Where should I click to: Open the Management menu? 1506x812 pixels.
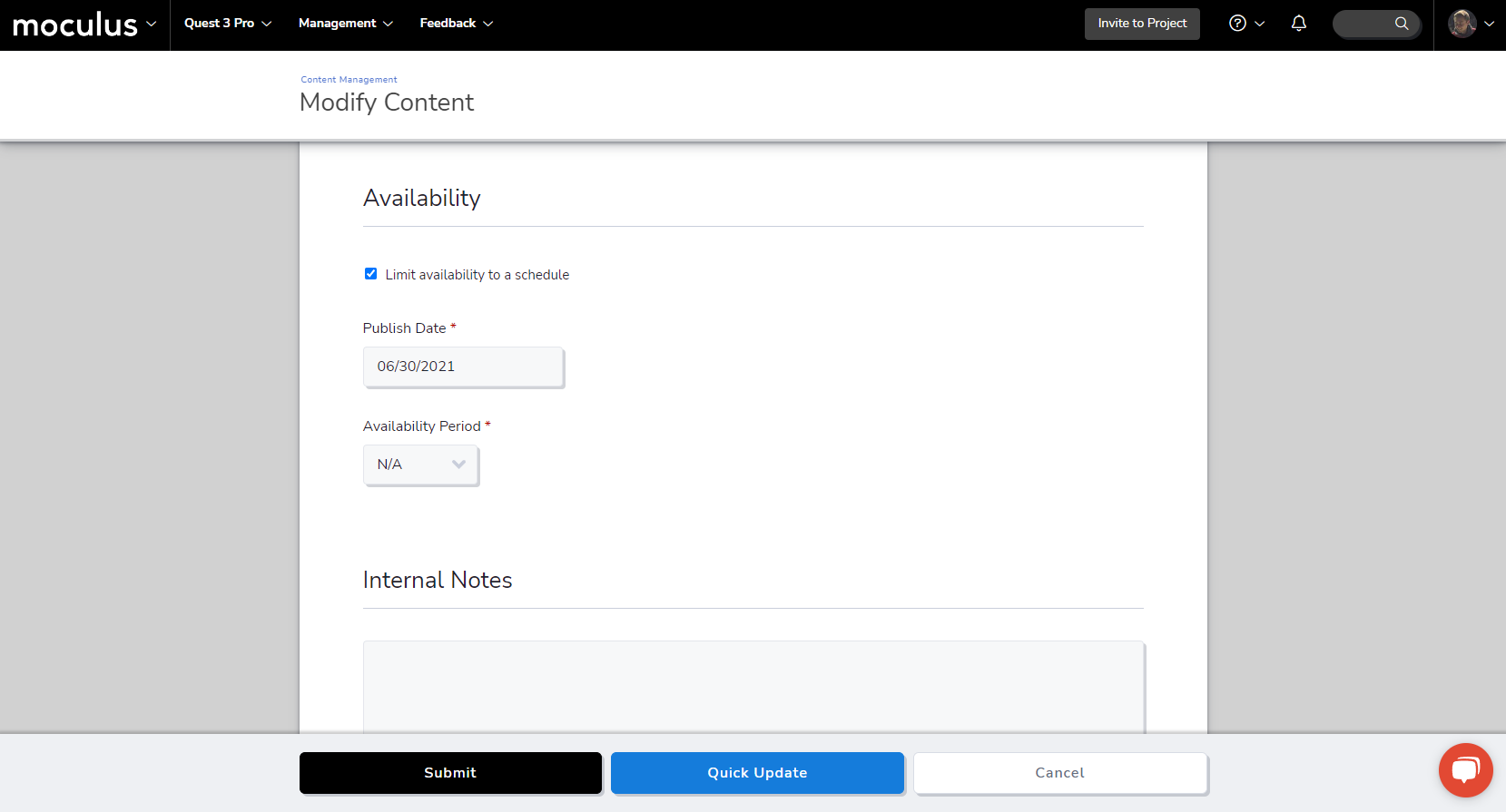point(345,24)
